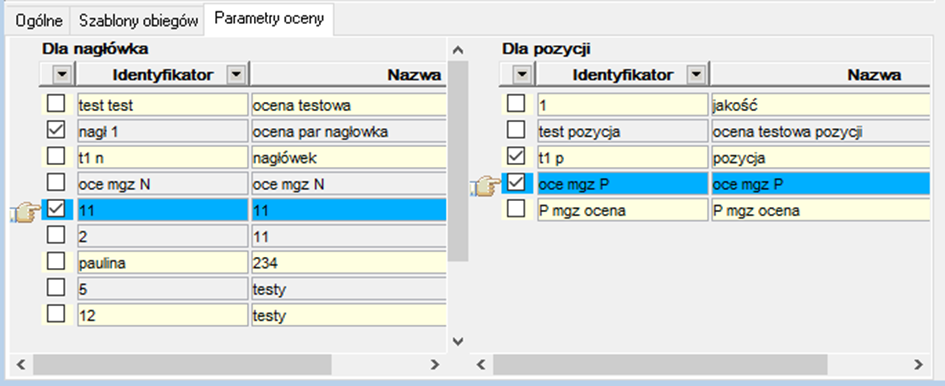The image size is (945, 386).
Task: Click identifier cell '12'
Action: pos(163,315)
